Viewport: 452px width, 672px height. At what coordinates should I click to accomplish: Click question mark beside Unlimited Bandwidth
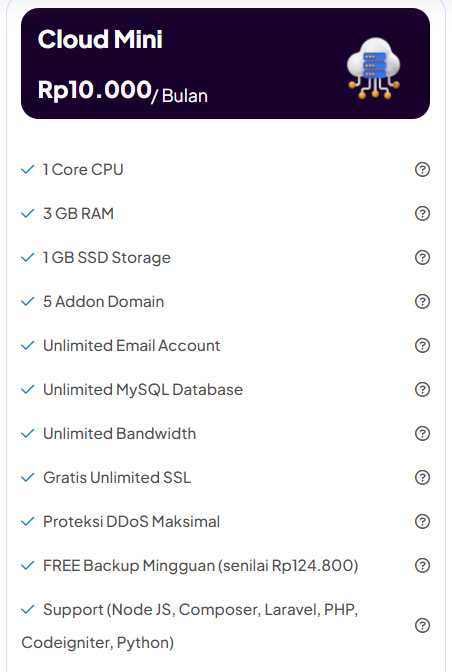pyautogui.click(x=422, y=434)
